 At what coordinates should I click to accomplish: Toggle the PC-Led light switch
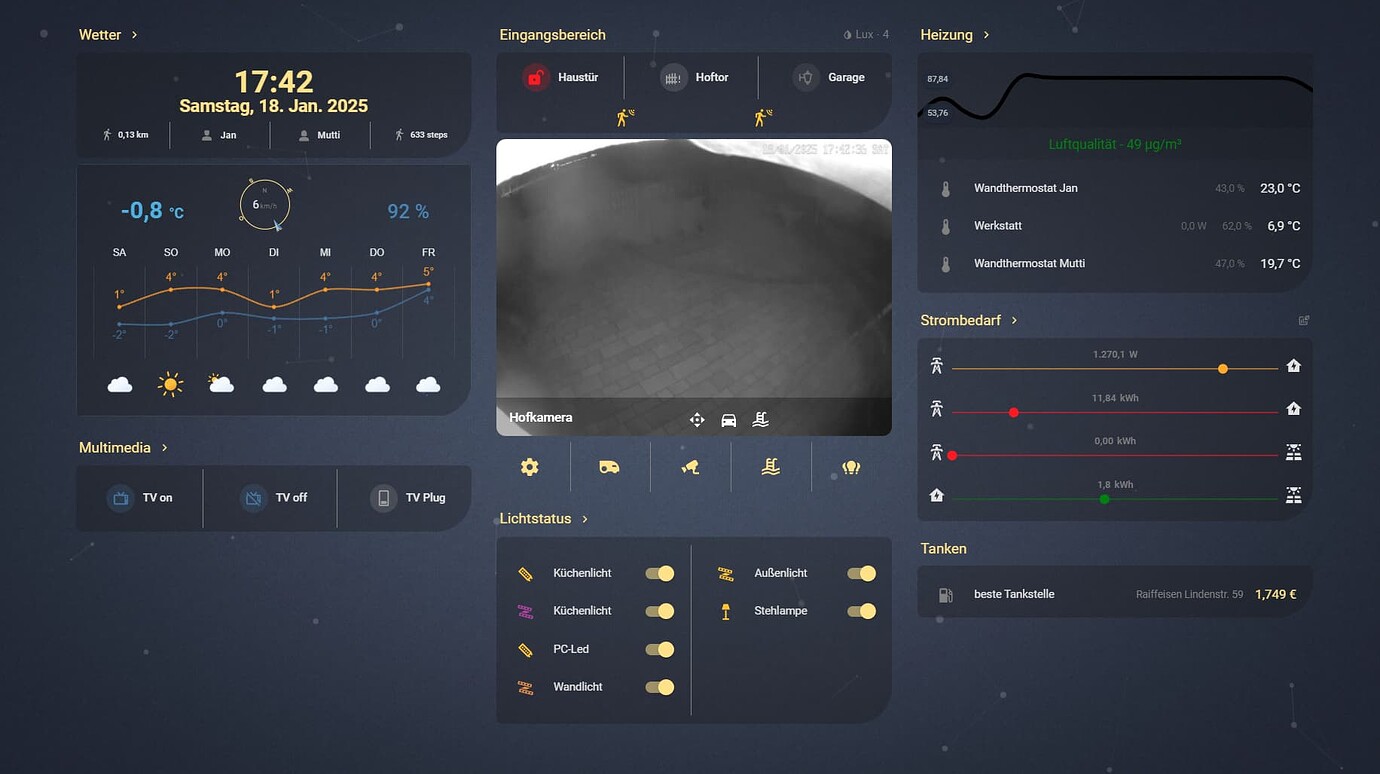pyautogui.click(x=660, y=649)
